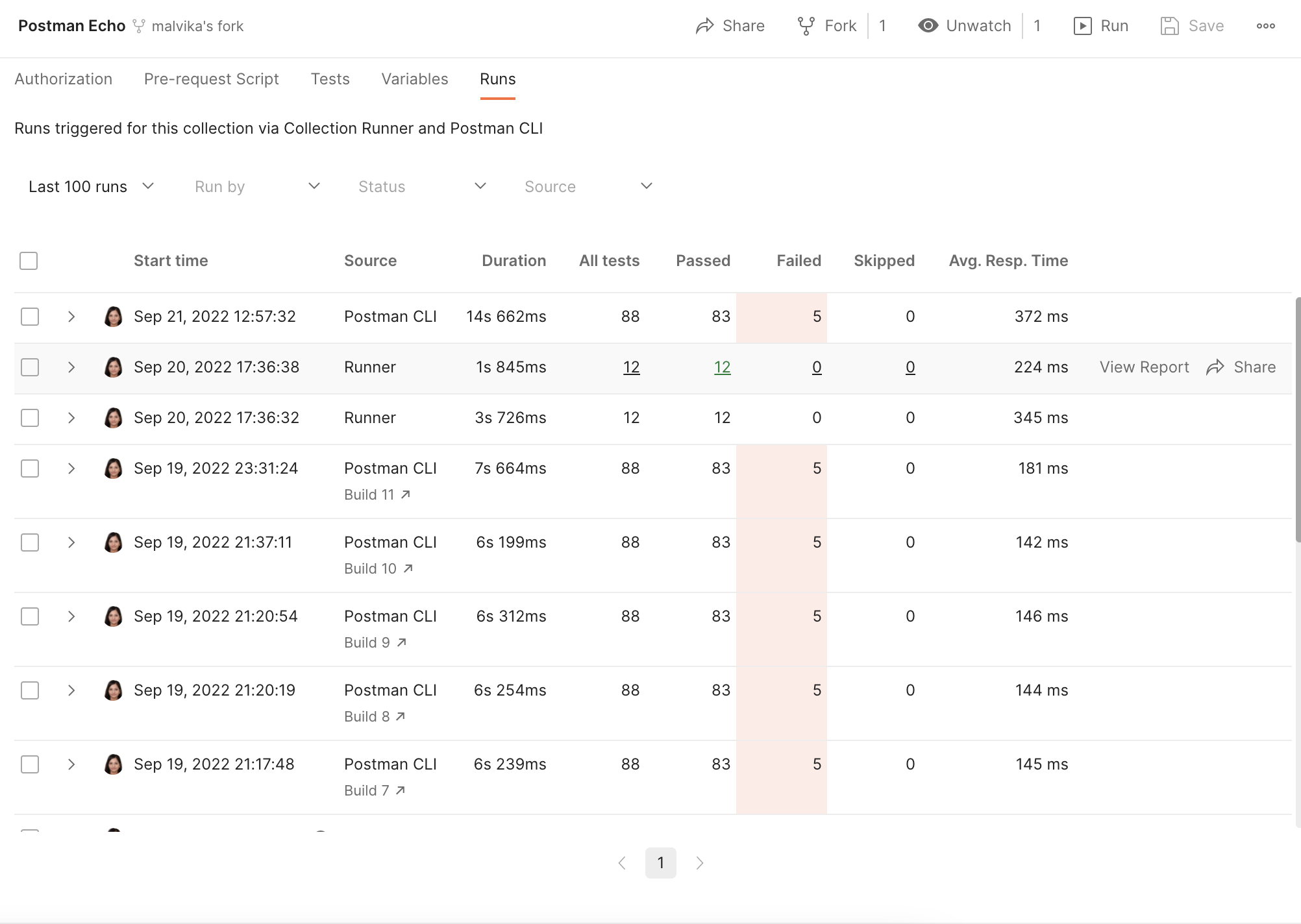Click the Run icon in the top bar
Viewport: 1301px width, 924px height.
[1083, 25]
